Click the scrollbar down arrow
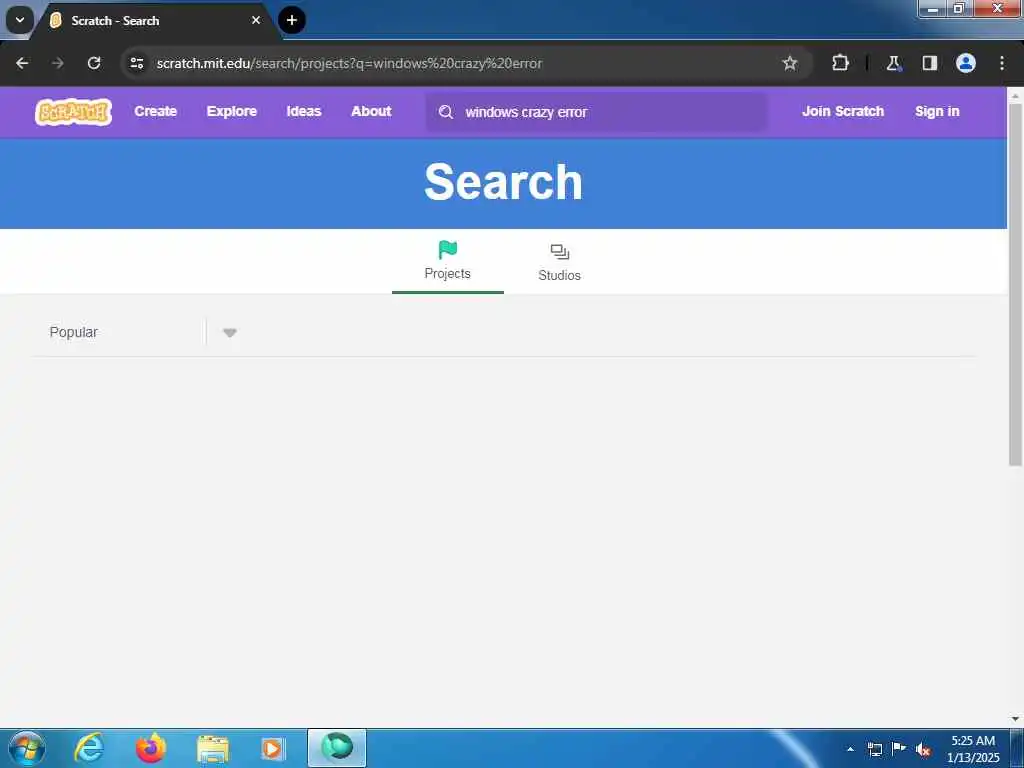 1015,719
